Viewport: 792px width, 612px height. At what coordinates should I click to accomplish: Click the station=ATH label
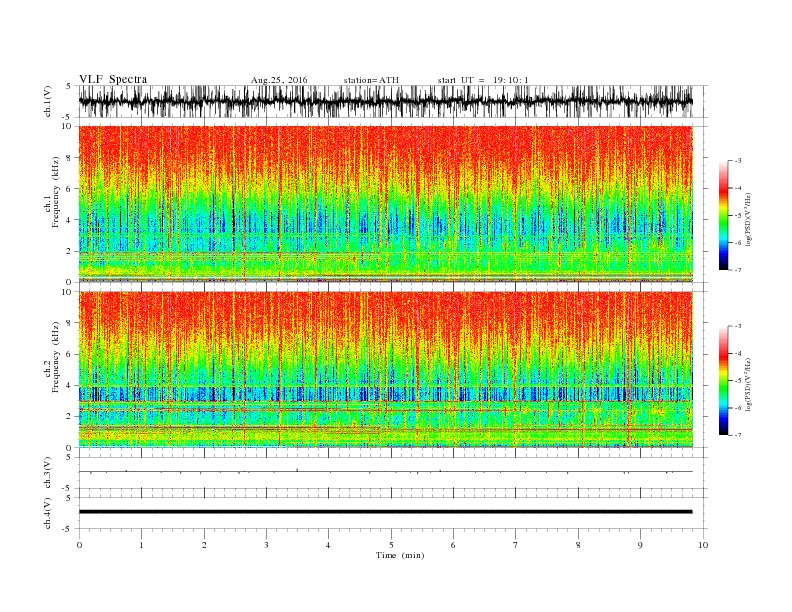click(371, 80)
